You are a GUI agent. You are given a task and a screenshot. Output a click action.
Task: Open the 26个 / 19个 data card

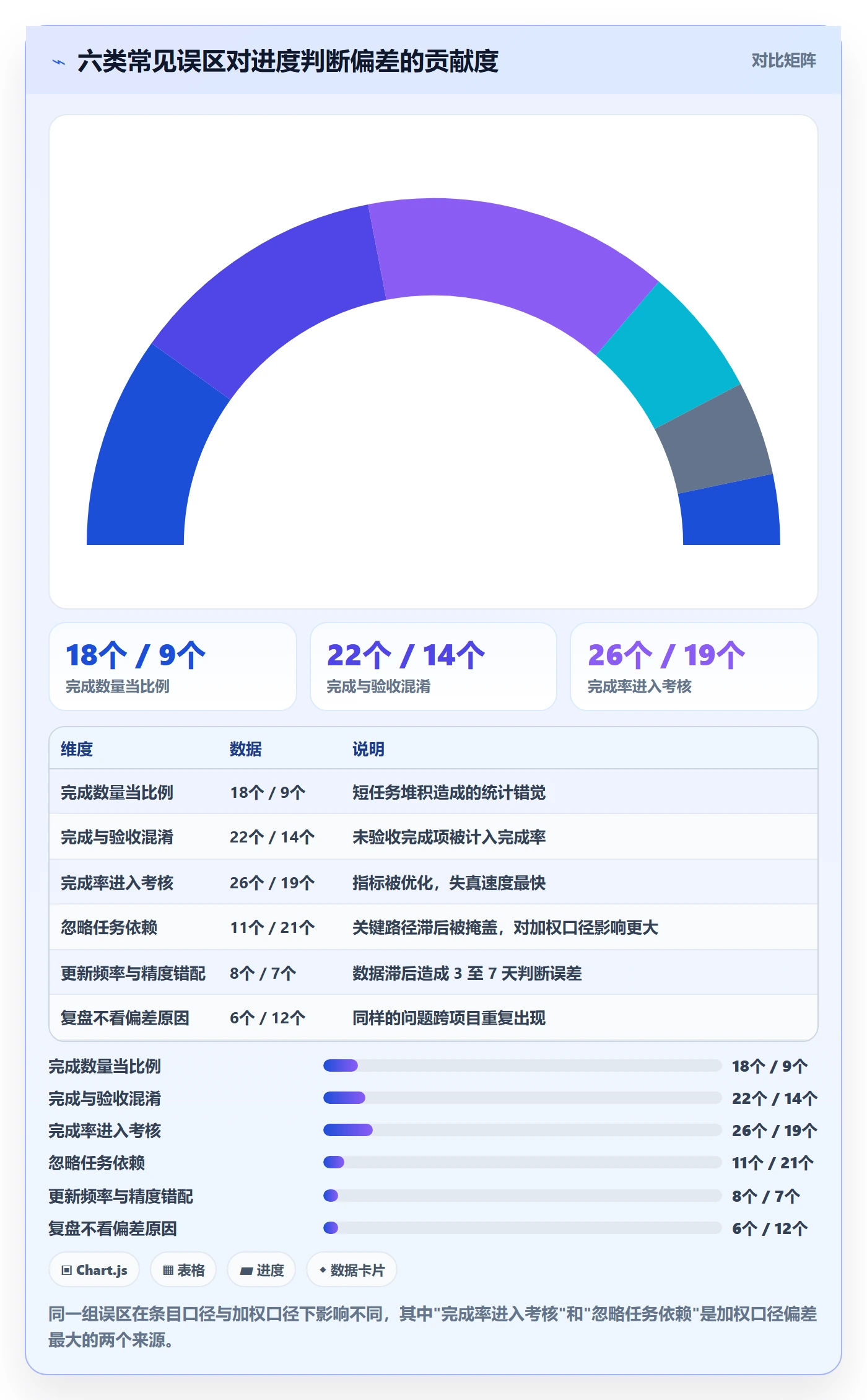coord(694,667)
